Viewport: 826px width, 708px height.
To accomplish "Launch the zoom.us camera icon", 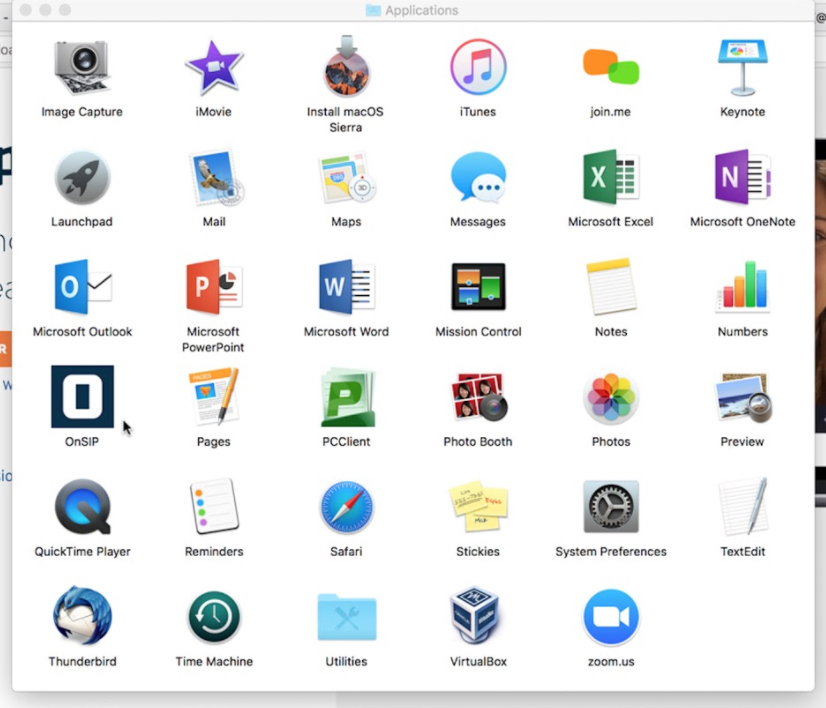I will coord(611,617).
